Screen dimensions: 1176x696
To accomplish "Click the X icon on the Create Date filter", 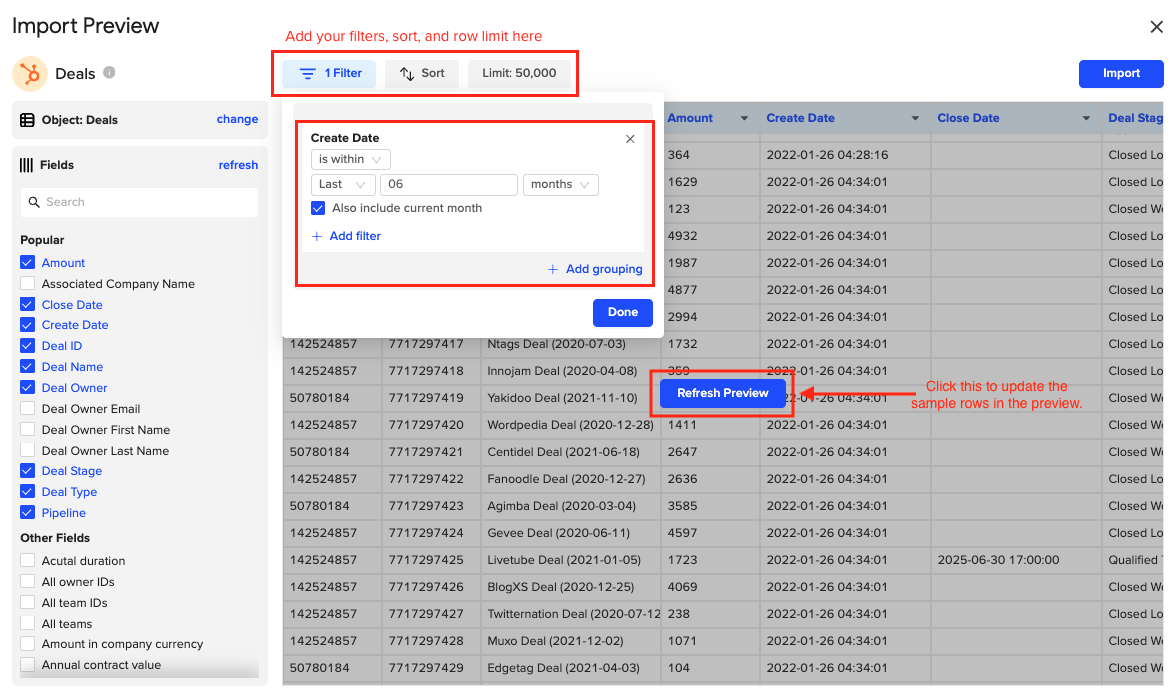I will click(x=630, y=138).
